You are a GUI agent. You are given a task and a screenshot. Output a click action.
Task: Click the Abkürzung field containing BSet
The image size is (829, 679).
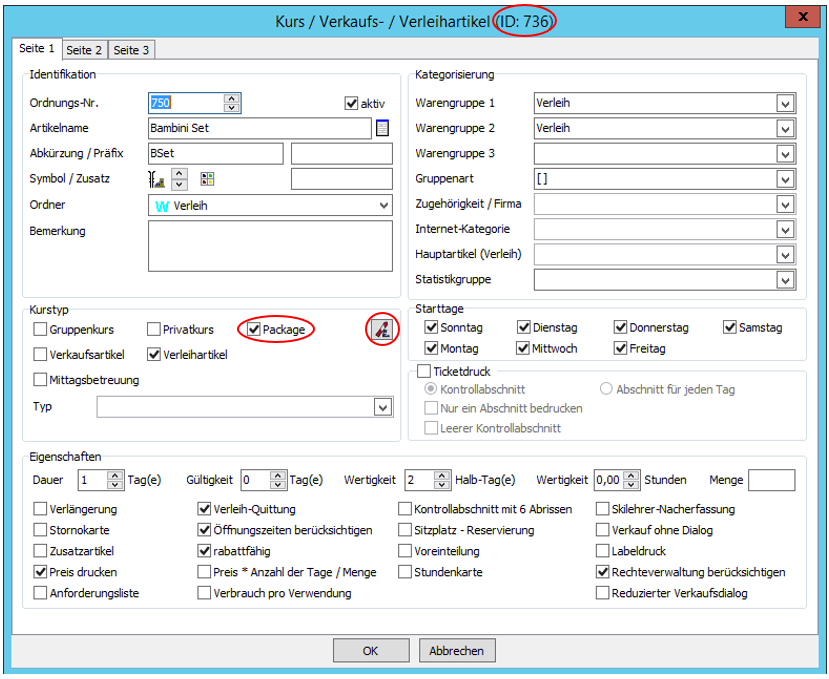216,153
